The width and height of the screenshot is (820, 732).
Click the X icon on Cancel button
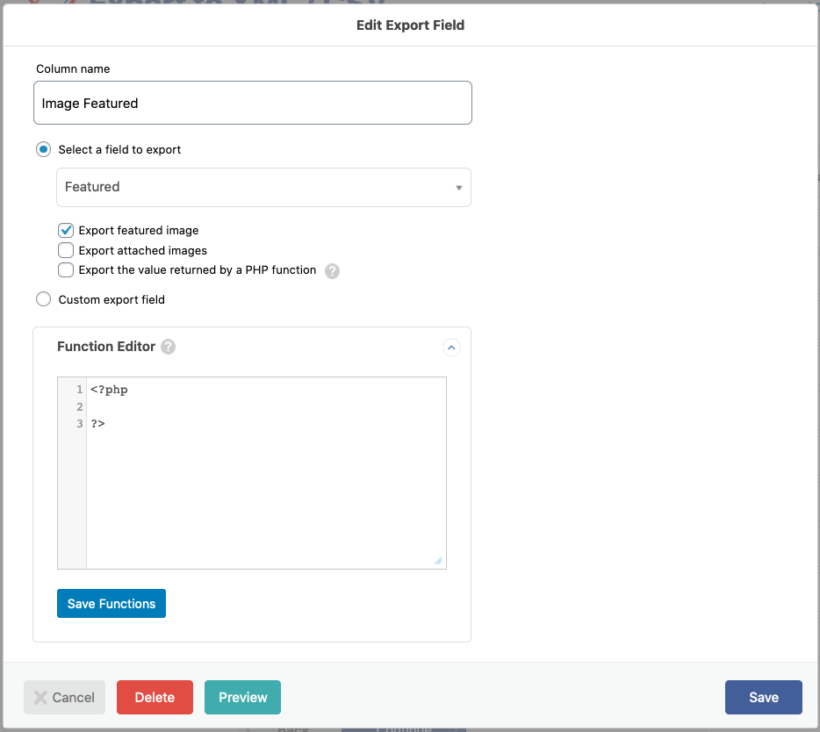click(x=40, y=698)
